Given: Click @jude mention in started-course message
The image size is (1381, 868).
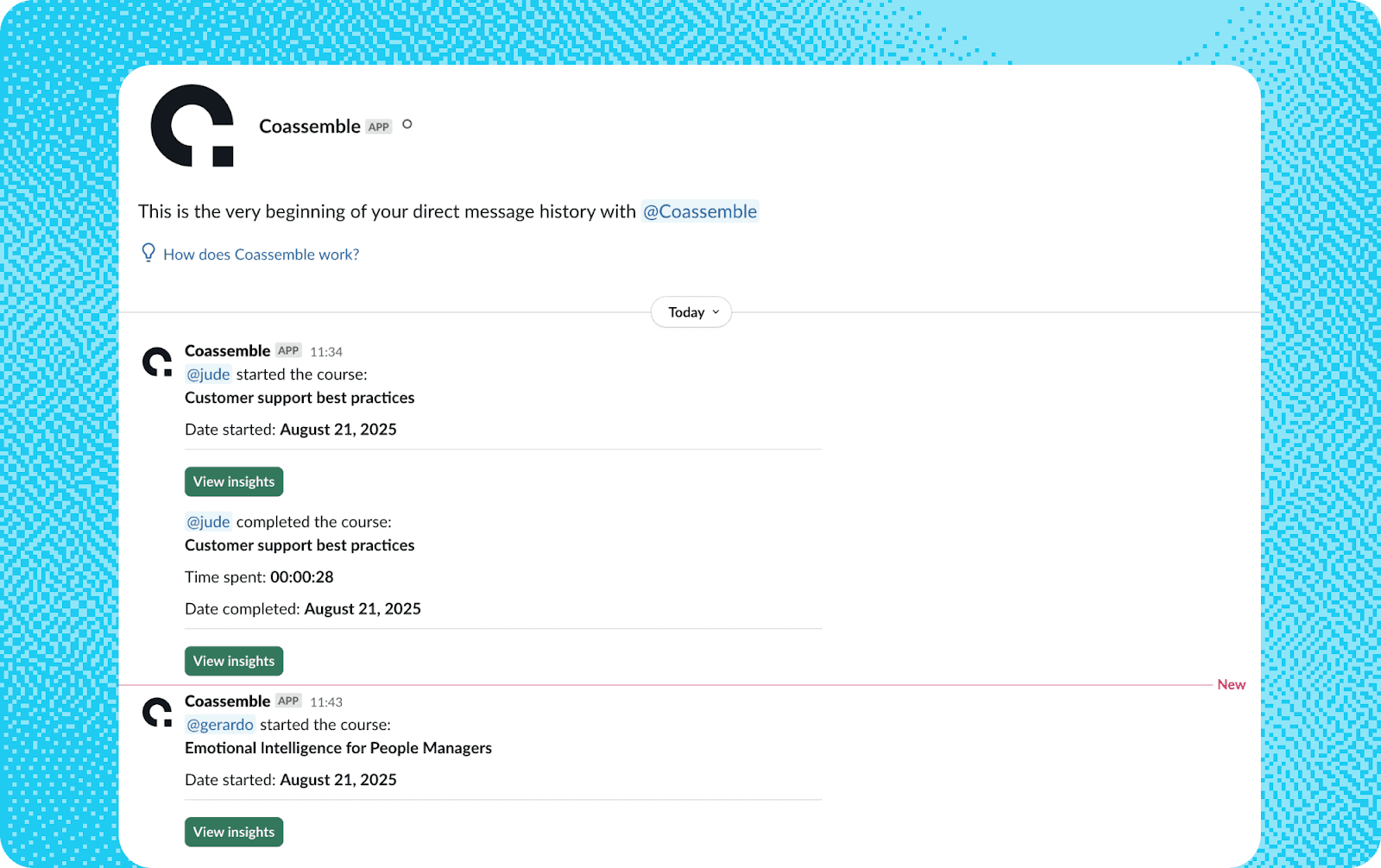Looking at the screenshot, I should coord(209,374).
